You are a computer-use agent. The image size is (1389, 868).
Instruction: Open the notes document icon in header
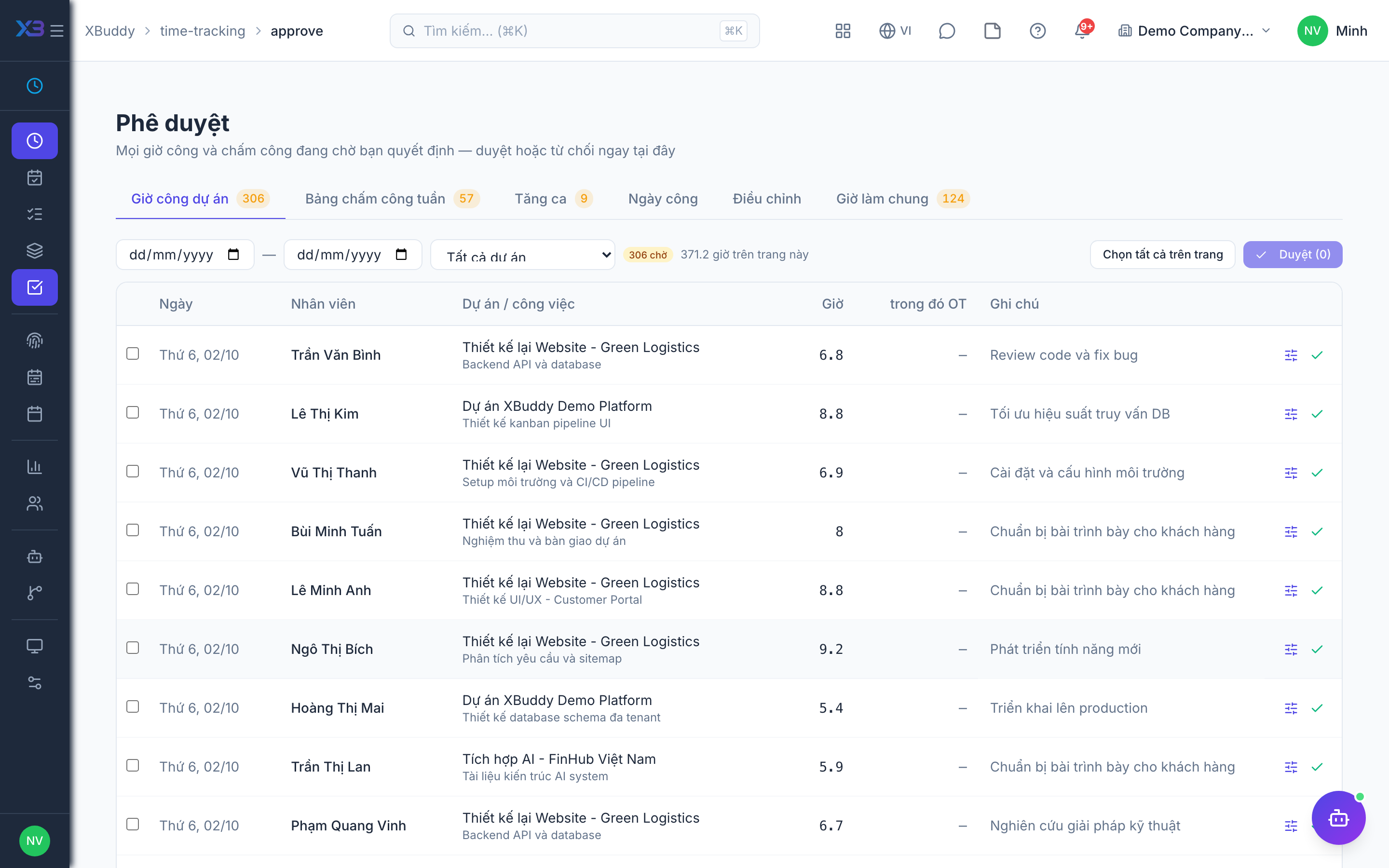[x=993, y=31]
